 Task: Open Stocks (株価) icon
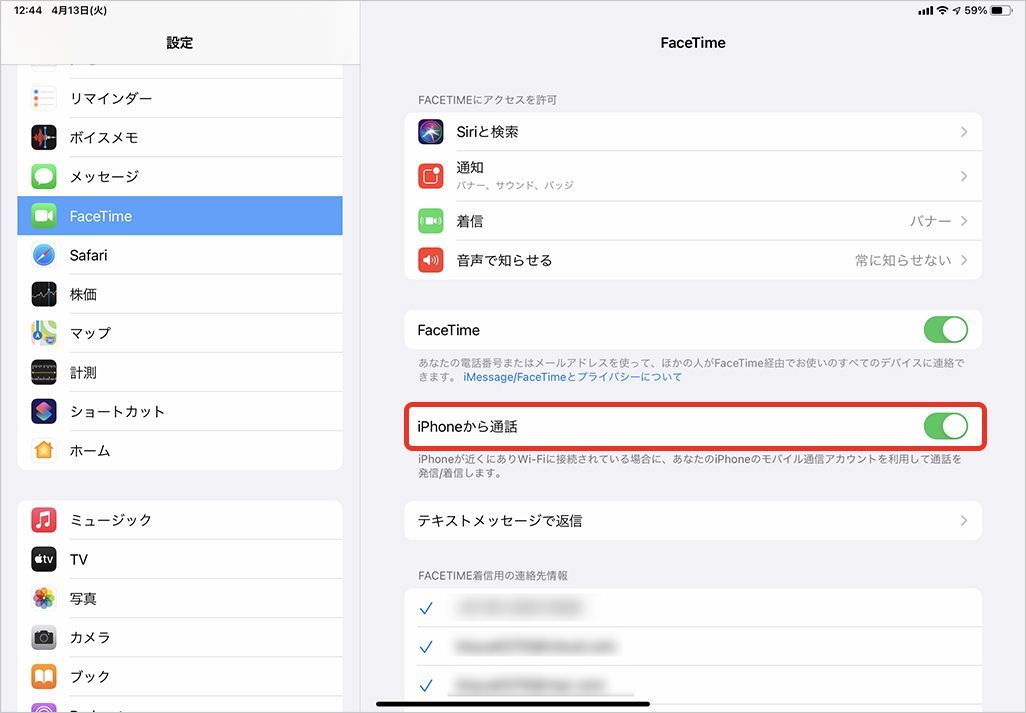44,294
